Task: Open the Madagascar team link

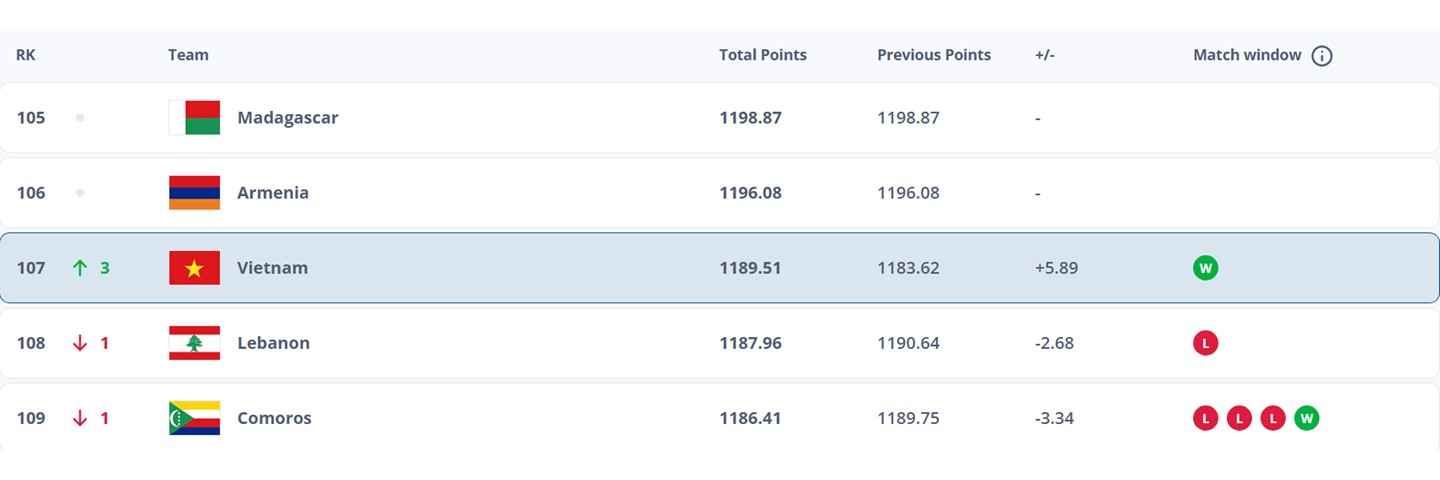Action: (287, 118)
